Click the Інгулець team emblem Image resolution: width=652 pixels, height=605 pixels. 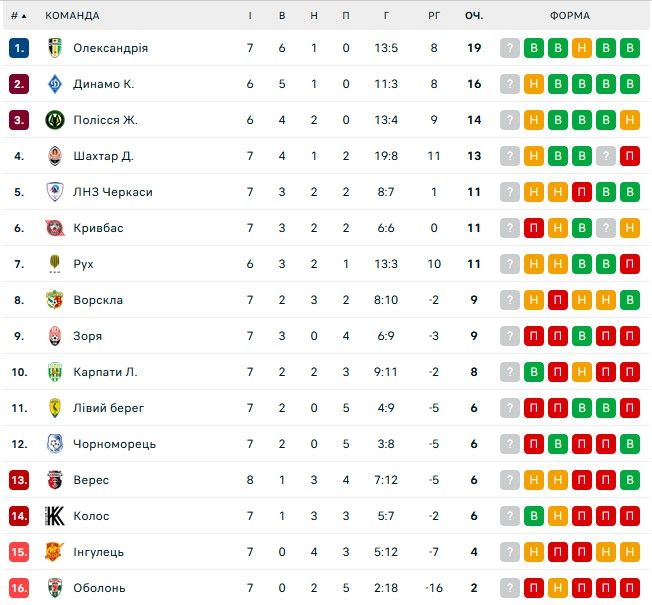[55, 552]
